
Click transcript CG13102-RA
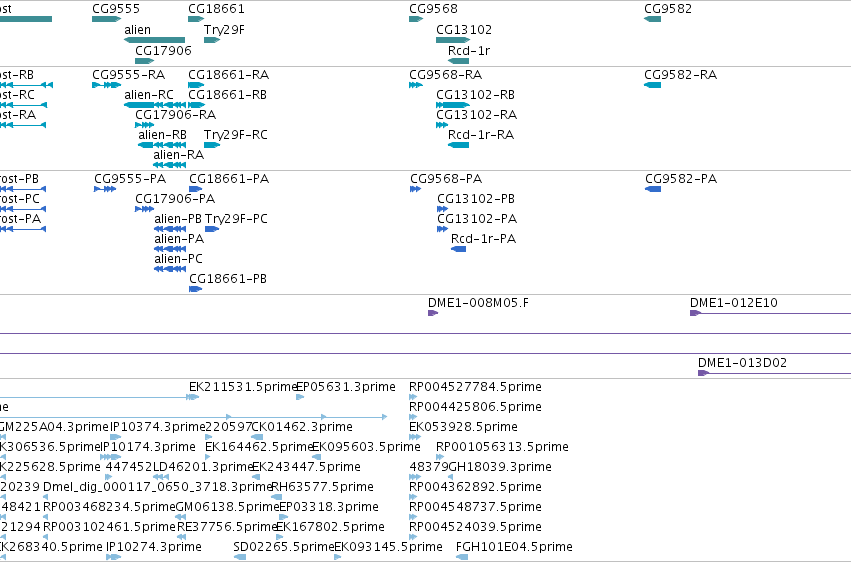point(477,114)
